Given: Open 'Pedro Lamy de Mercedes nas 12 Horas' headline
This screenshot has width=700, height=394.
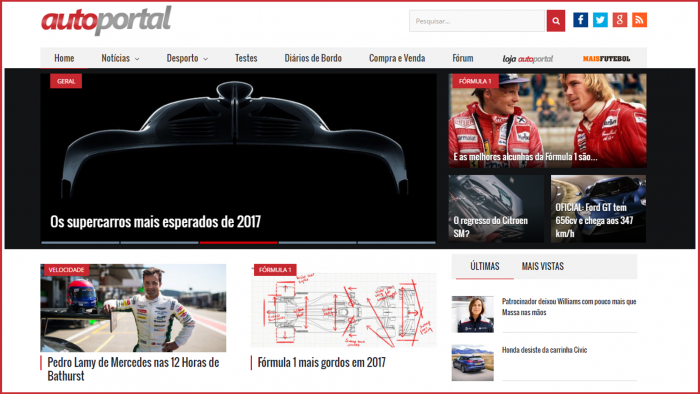Looking at the screenshot, I should (133, 369).
